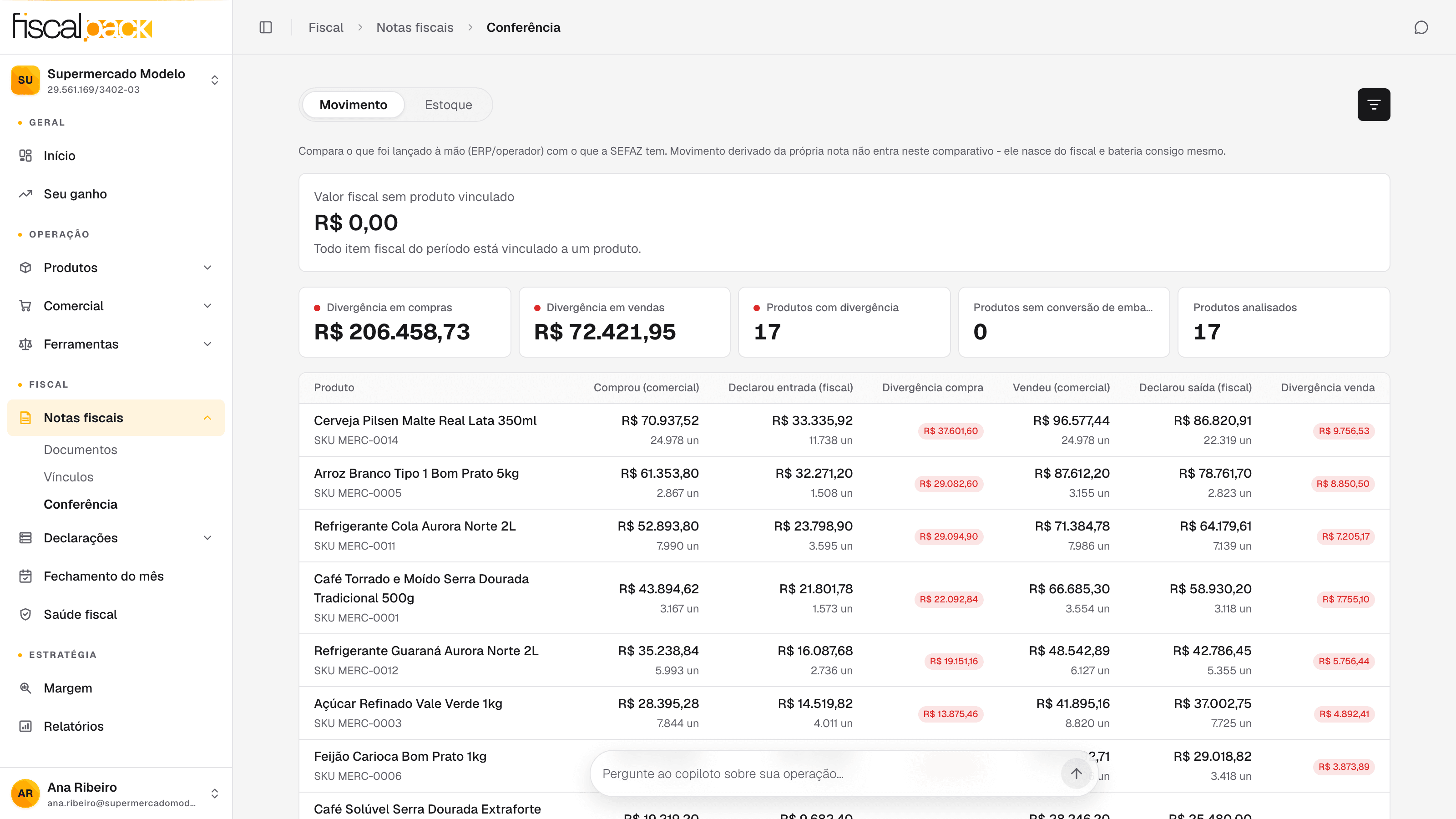The width and height of the screenshot is (1456, 819).
Task: Expand the Declarações menu chevron
Action: tap(207, 537)
